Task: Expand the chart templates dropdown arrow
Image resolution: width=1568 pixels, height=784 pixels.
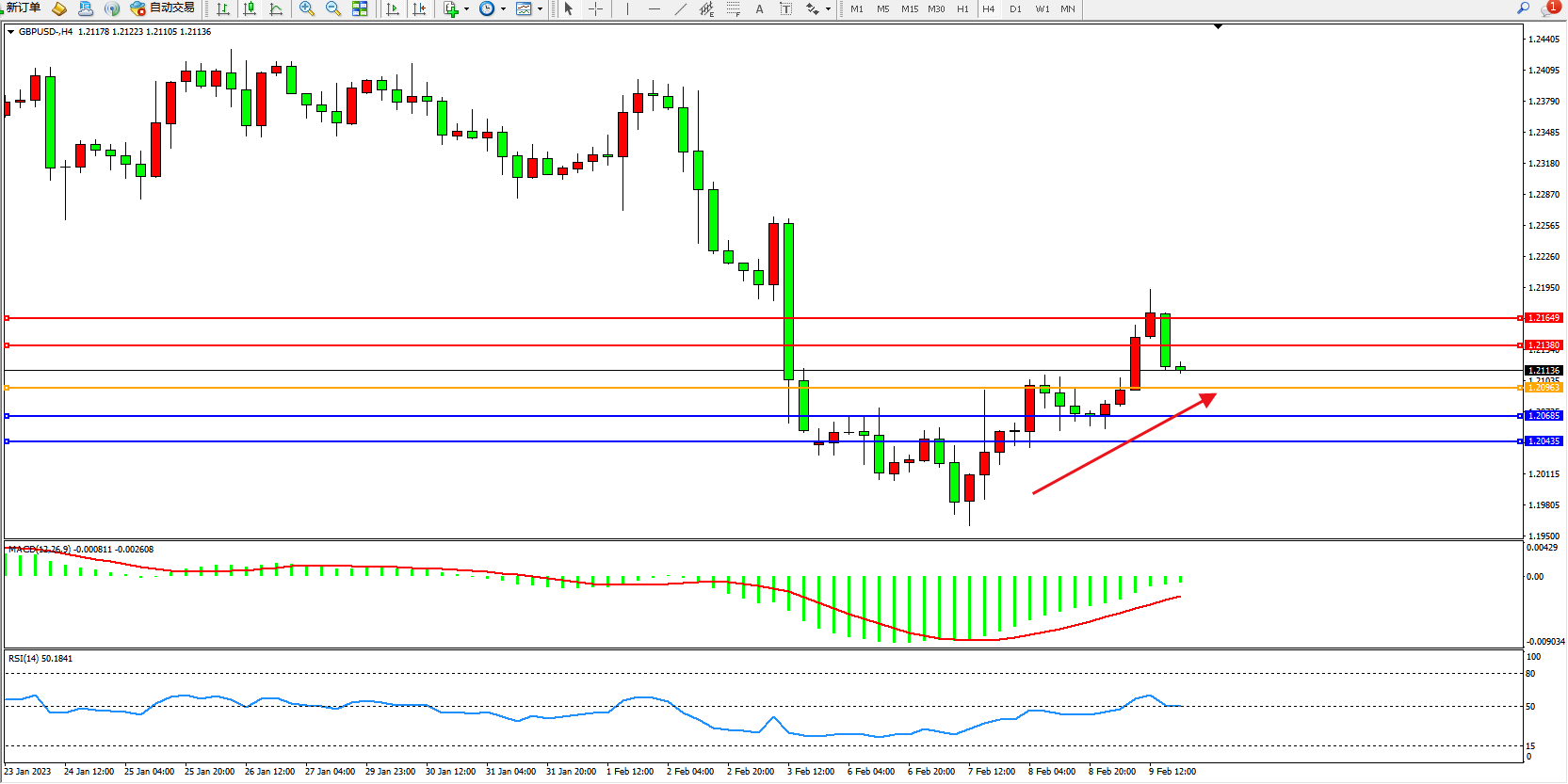Action: 540,9
